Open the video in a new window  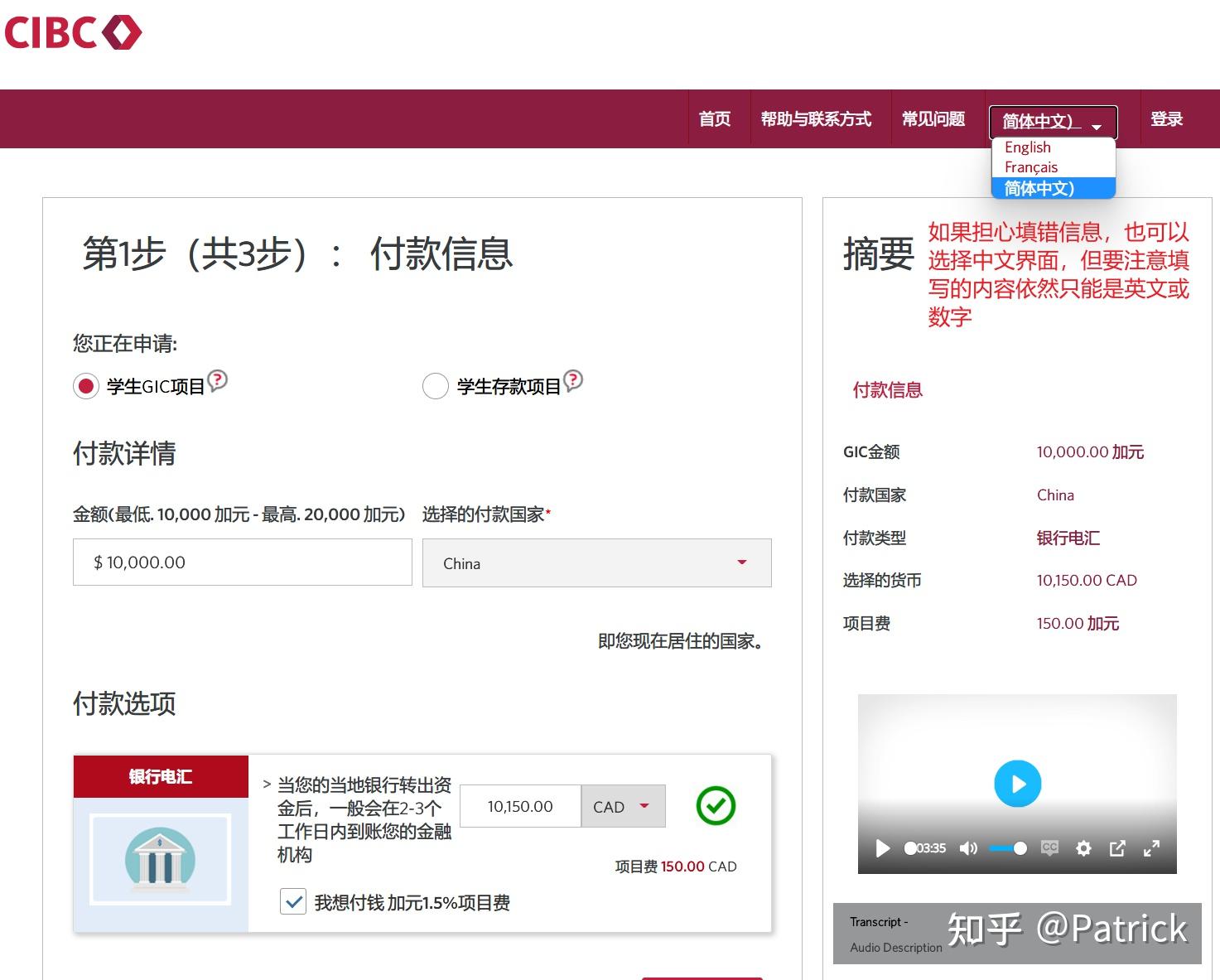point(1117,848)
